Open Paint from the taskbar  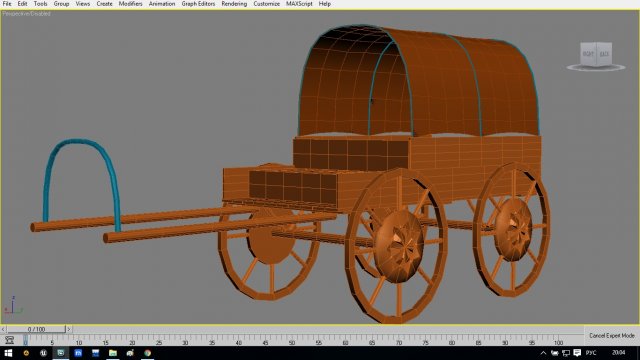(x=130, y=353)
